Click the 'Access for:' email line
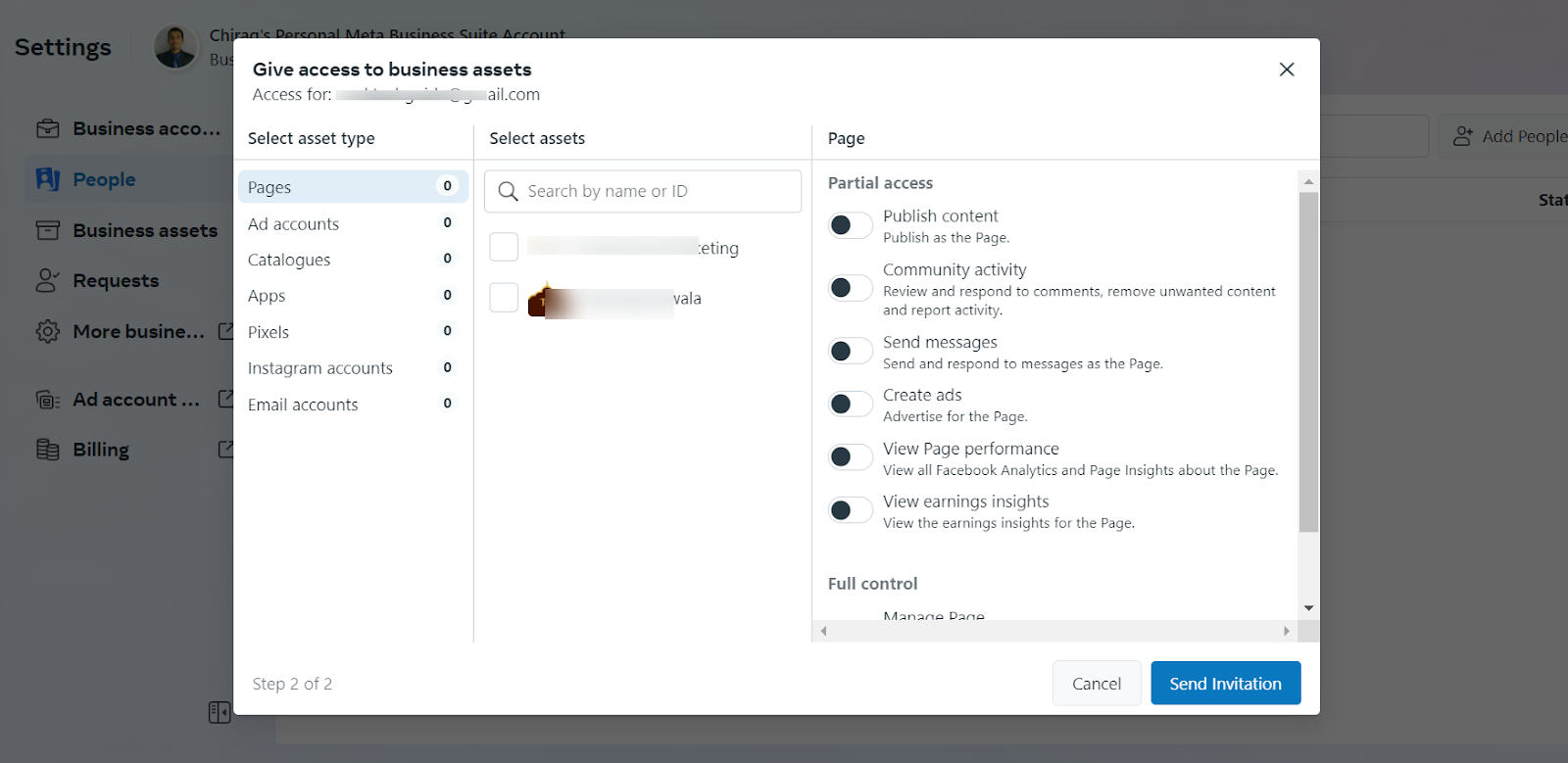 [x=396, y=95]
